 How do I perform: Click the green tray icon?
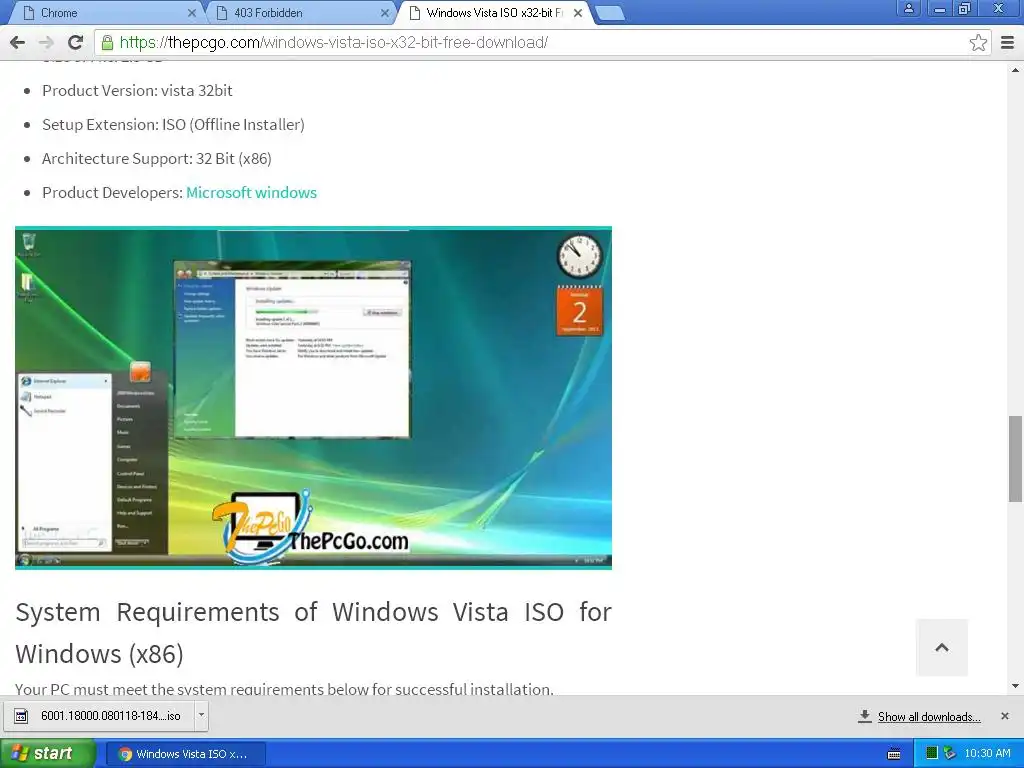(x=932, y=754)
